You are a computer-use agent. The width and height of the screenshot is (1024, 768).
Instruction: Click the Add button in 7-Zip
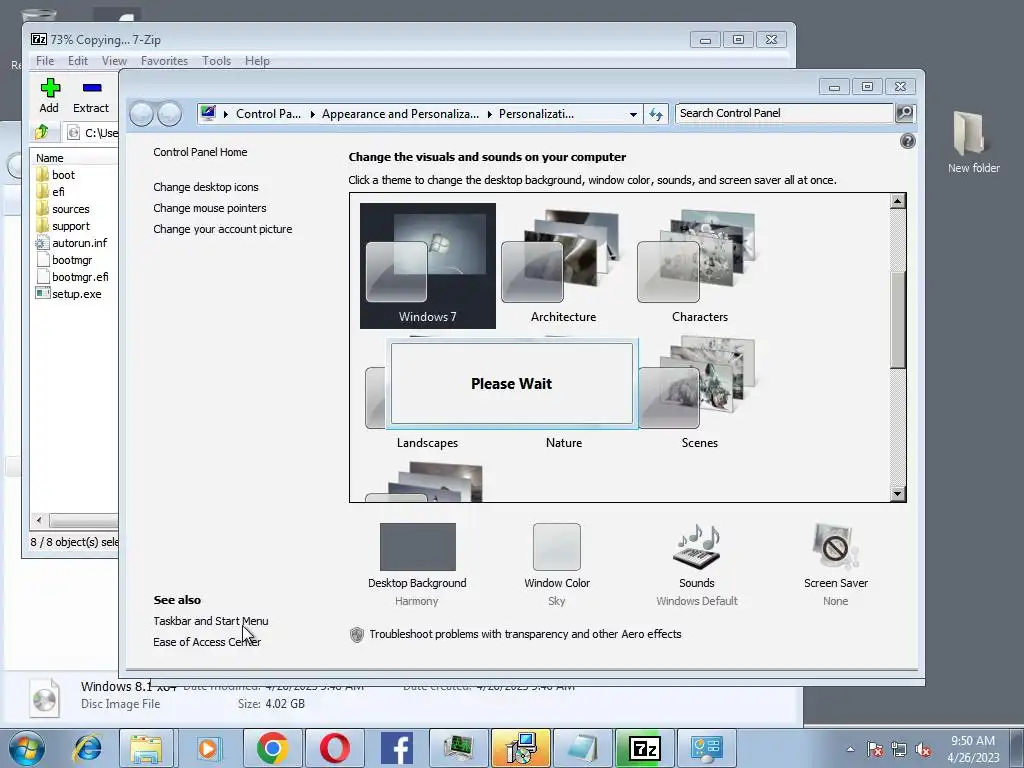[49, 95]
